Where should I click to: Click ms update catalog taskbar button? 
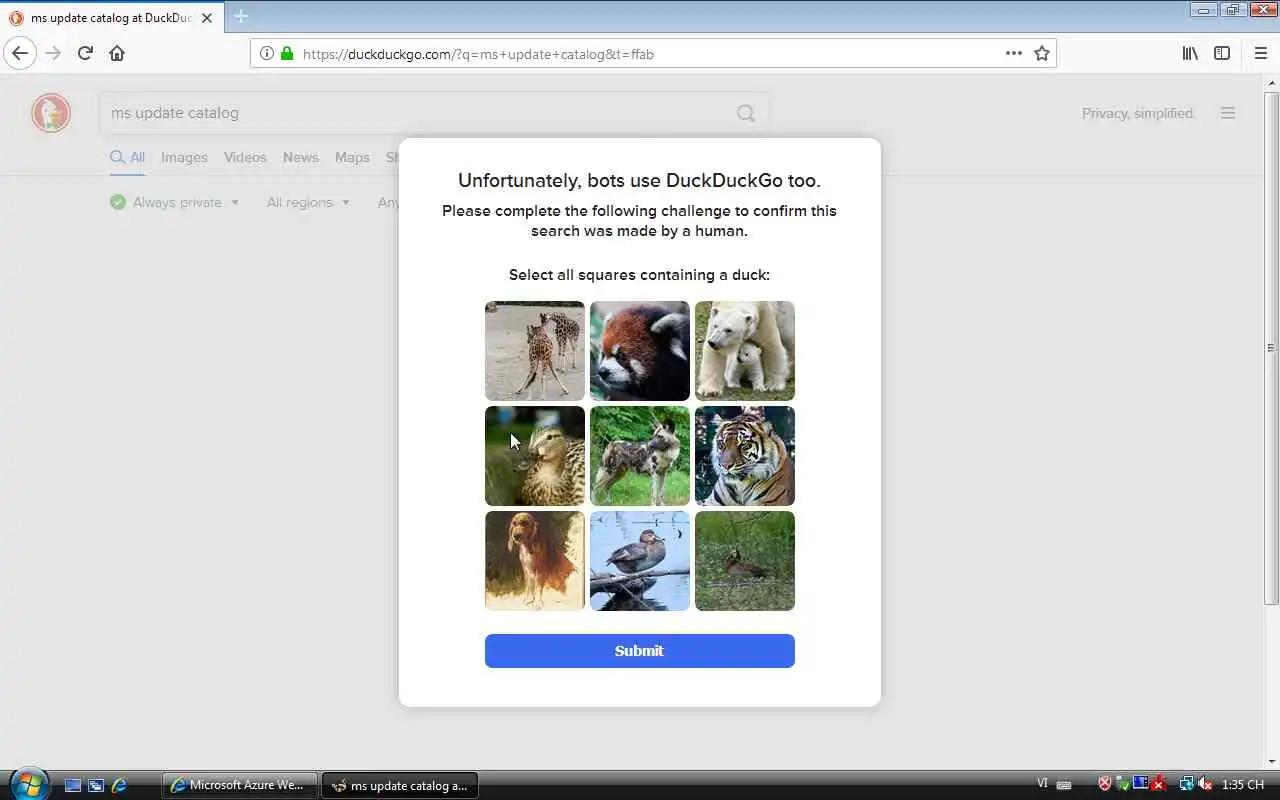[x=400, y=785]
